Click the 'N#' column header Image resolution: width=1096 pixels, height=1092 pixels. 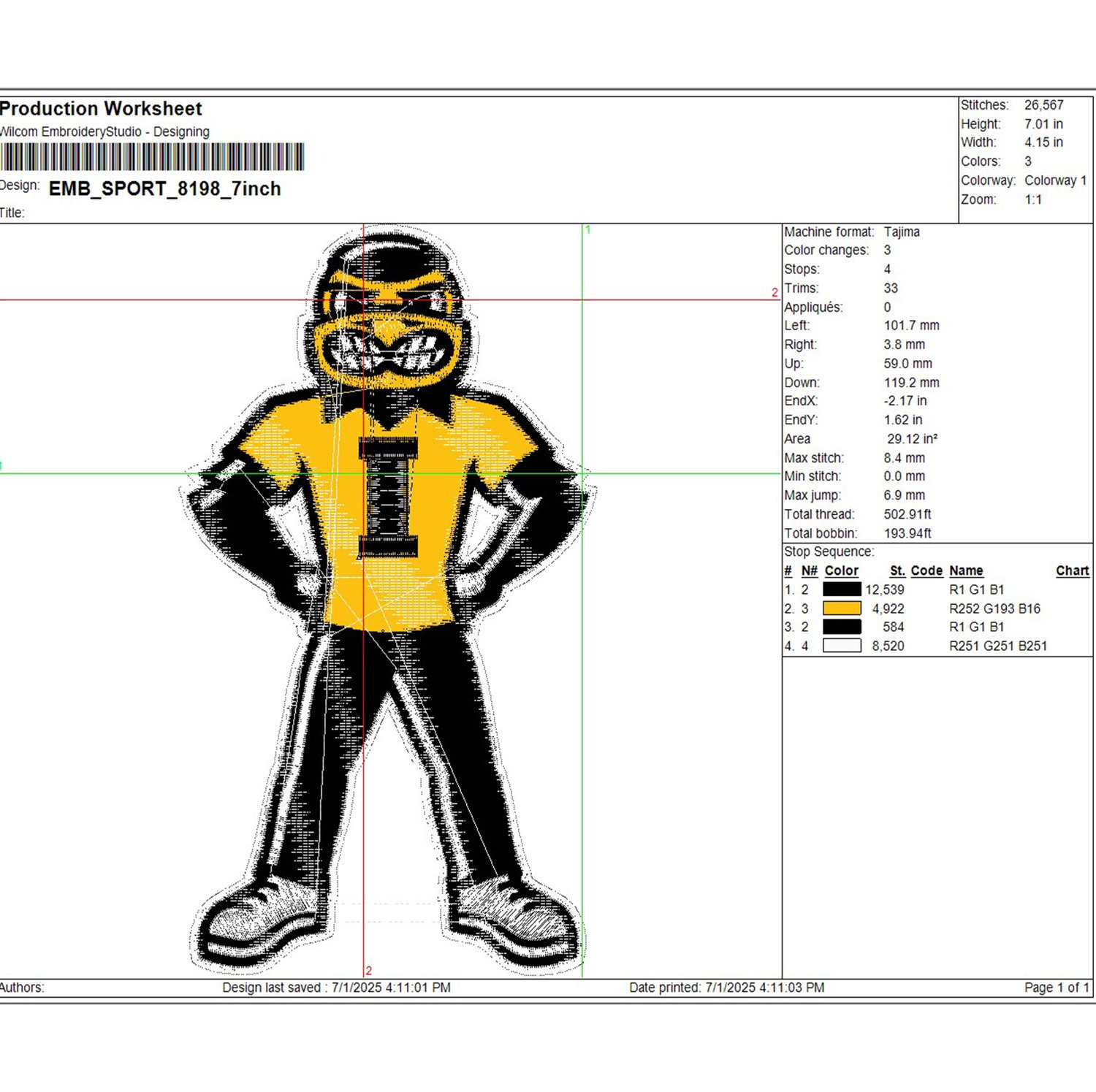(809, 570)
